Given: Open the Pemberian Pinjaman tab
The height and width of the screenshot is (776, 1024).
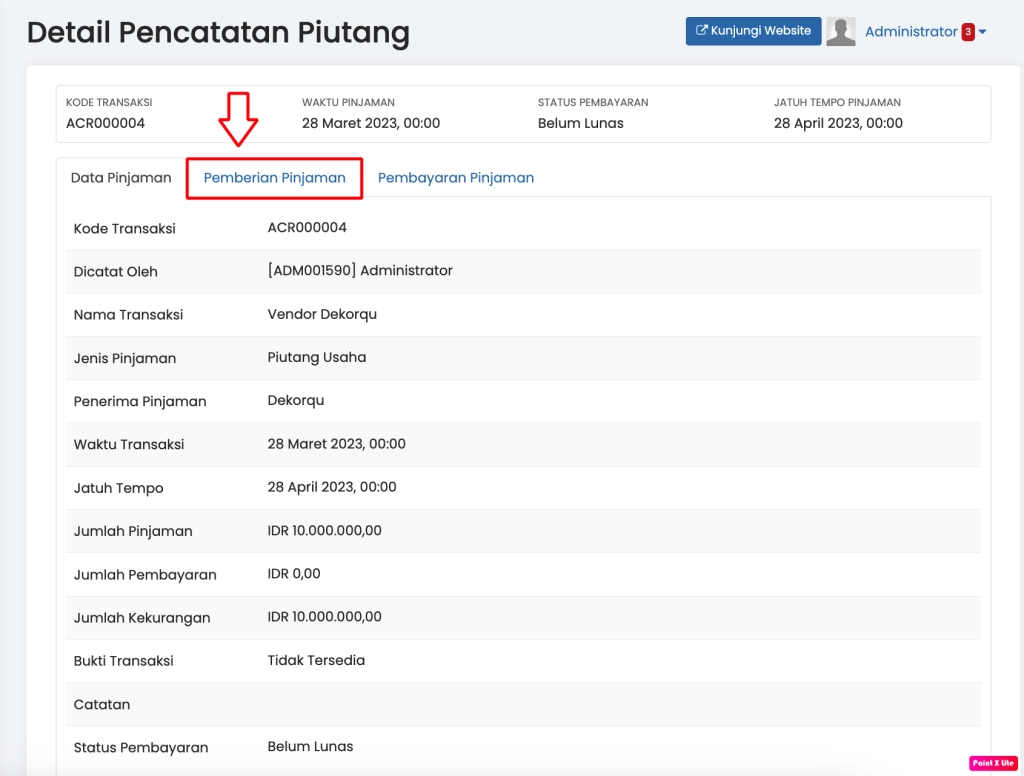Looking at the screenshot, I should [x=274, y=177].
